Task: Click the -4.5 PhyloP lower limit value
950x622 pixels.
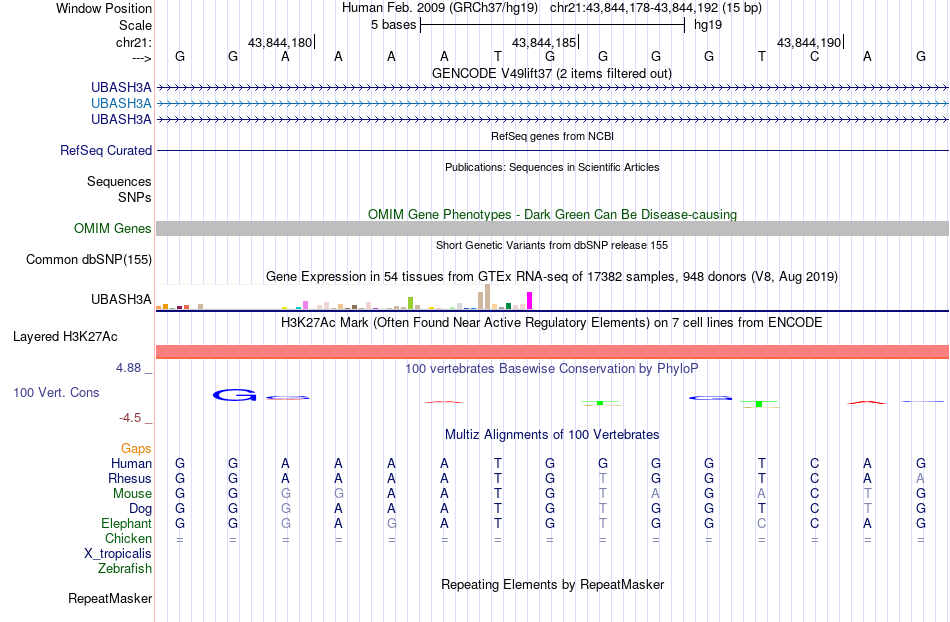Action: pyautogui.click(x=130, y=417)
